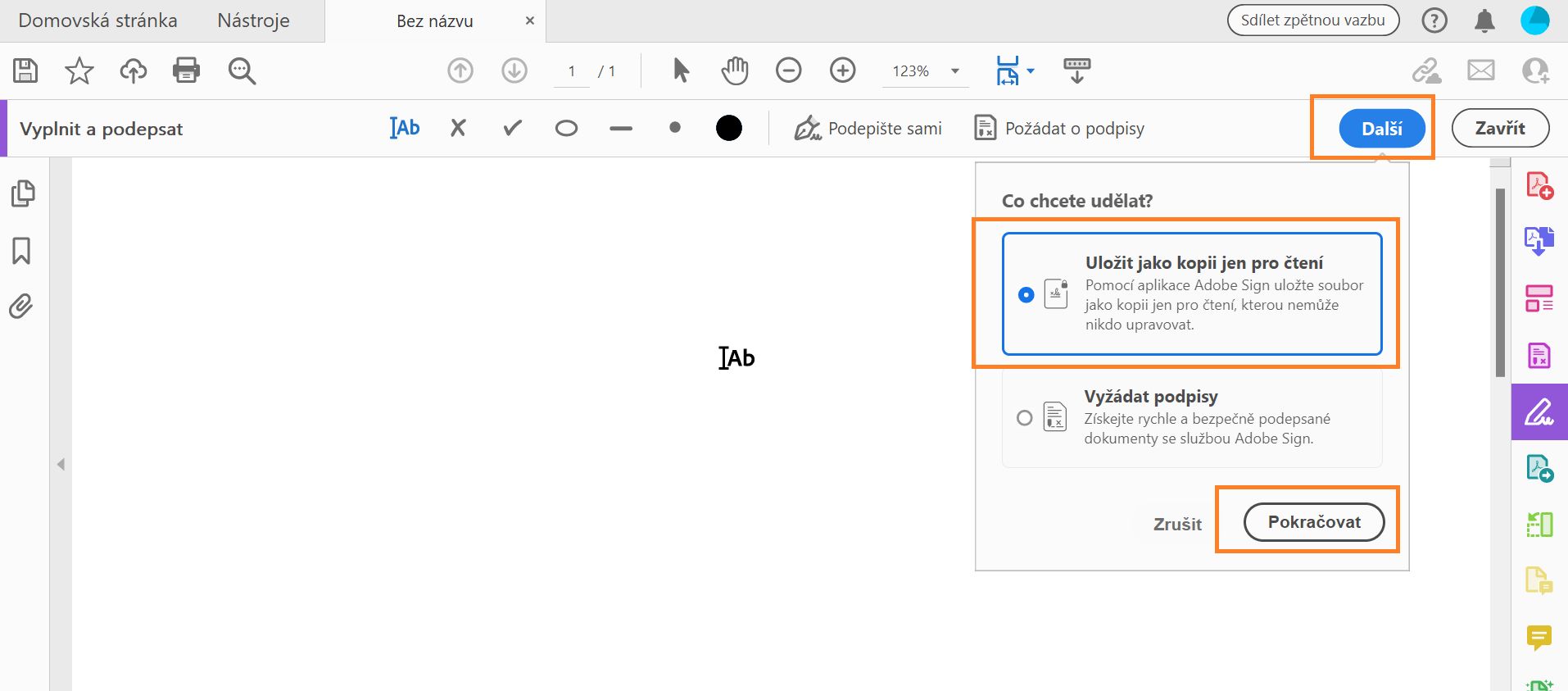Screen dimensions: 1568x691
Task: Open the user profile avatar
Action: 1535,20
